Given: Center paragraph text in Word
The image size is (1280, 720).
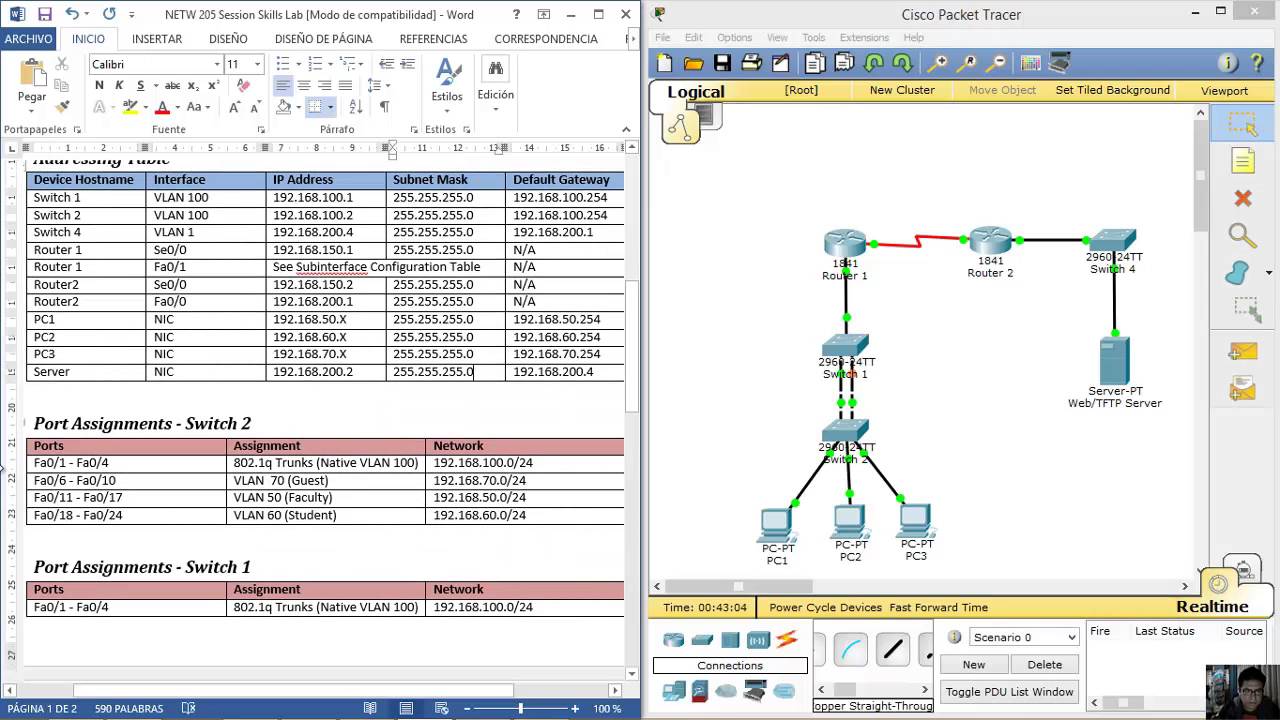Looking at the screenshot, I should pos(304,85).
